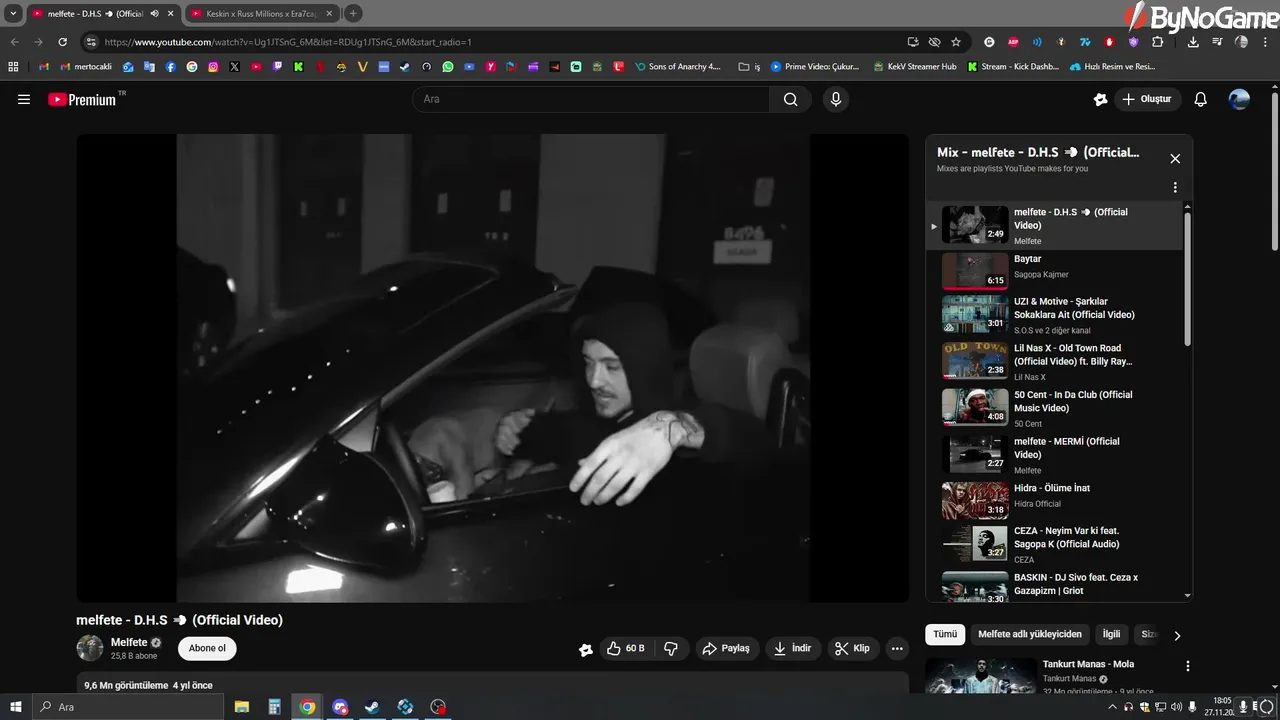Open more video actions ellipsis menu
Screen dimensions: 1280x720
click(897, 648)
